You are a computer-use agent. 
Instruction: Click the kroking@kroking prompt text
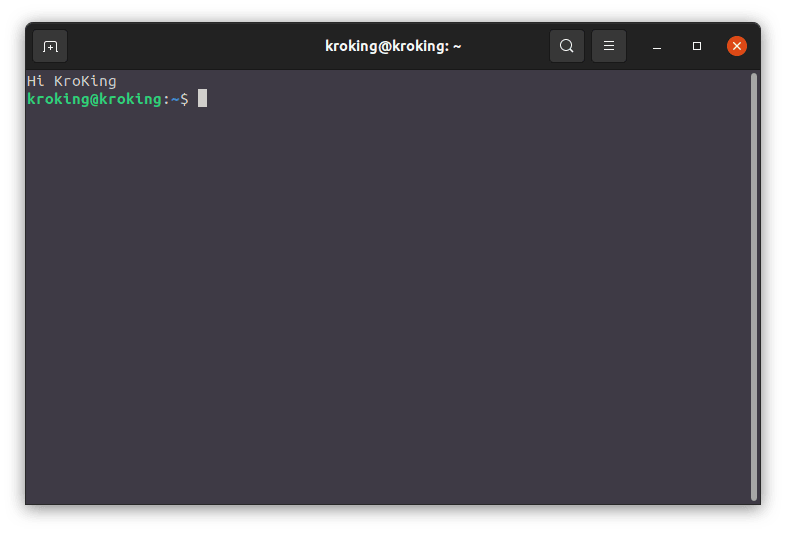(94, 99)
